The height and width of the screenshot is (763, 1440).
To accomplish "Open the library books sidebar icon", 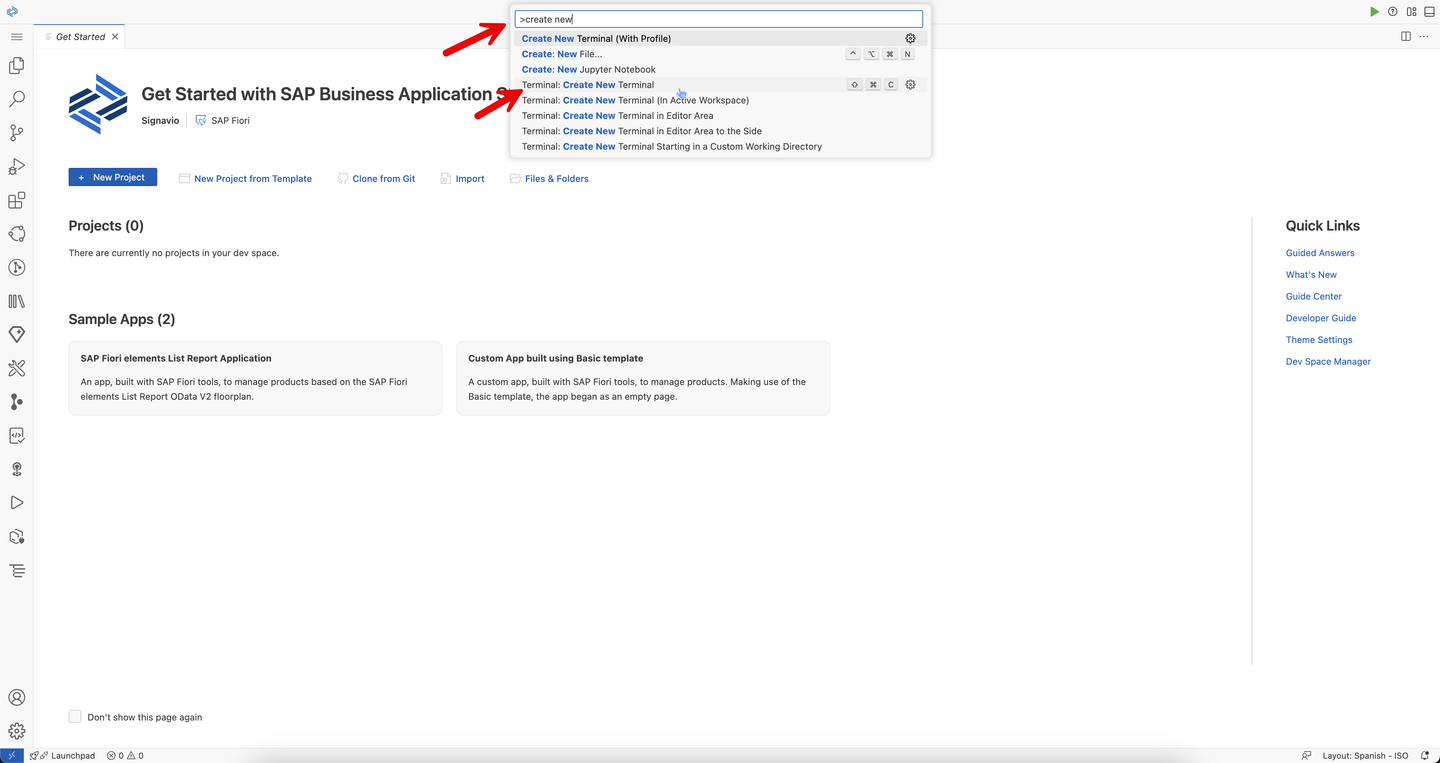I will (x=17, y=301).
